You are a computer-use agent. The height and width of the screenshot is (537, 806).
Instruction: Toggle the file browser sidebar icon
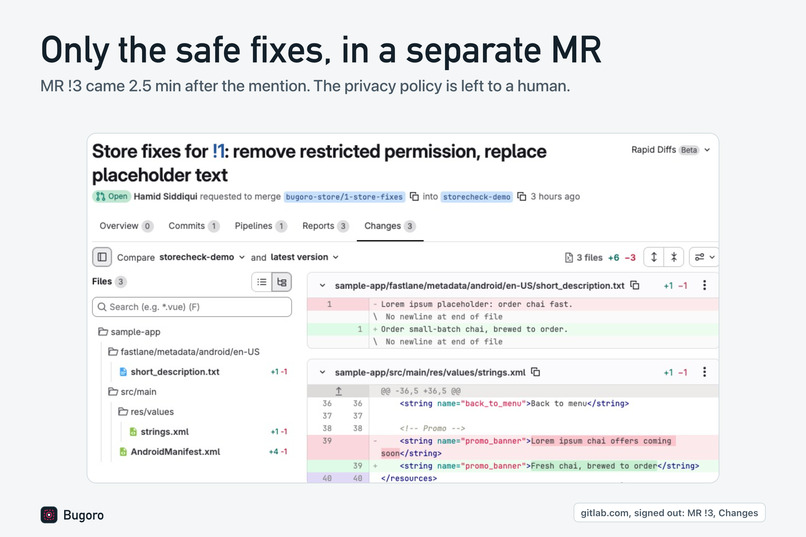(102, 257)
